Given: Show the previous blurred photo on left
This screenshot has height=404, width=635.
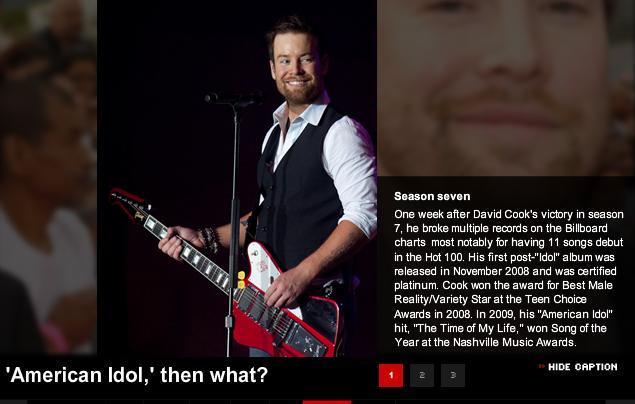Looking at the screenshot, I should 48,177.
